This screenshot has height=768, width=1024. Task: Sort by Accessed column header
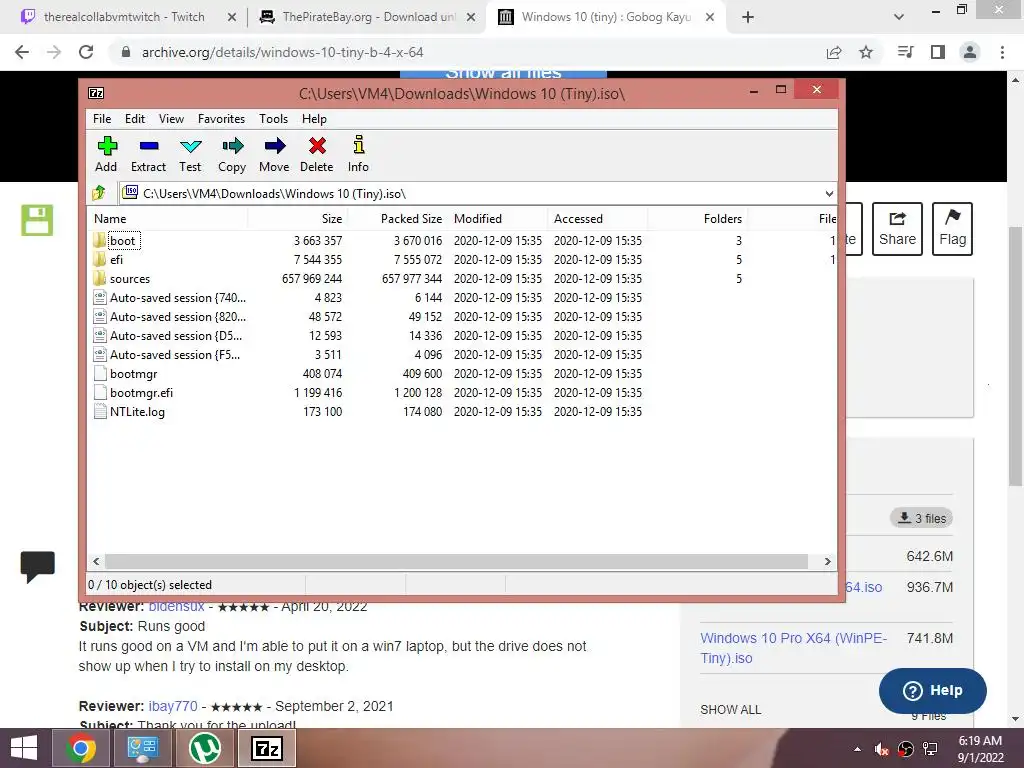click(x=598, y=219)
